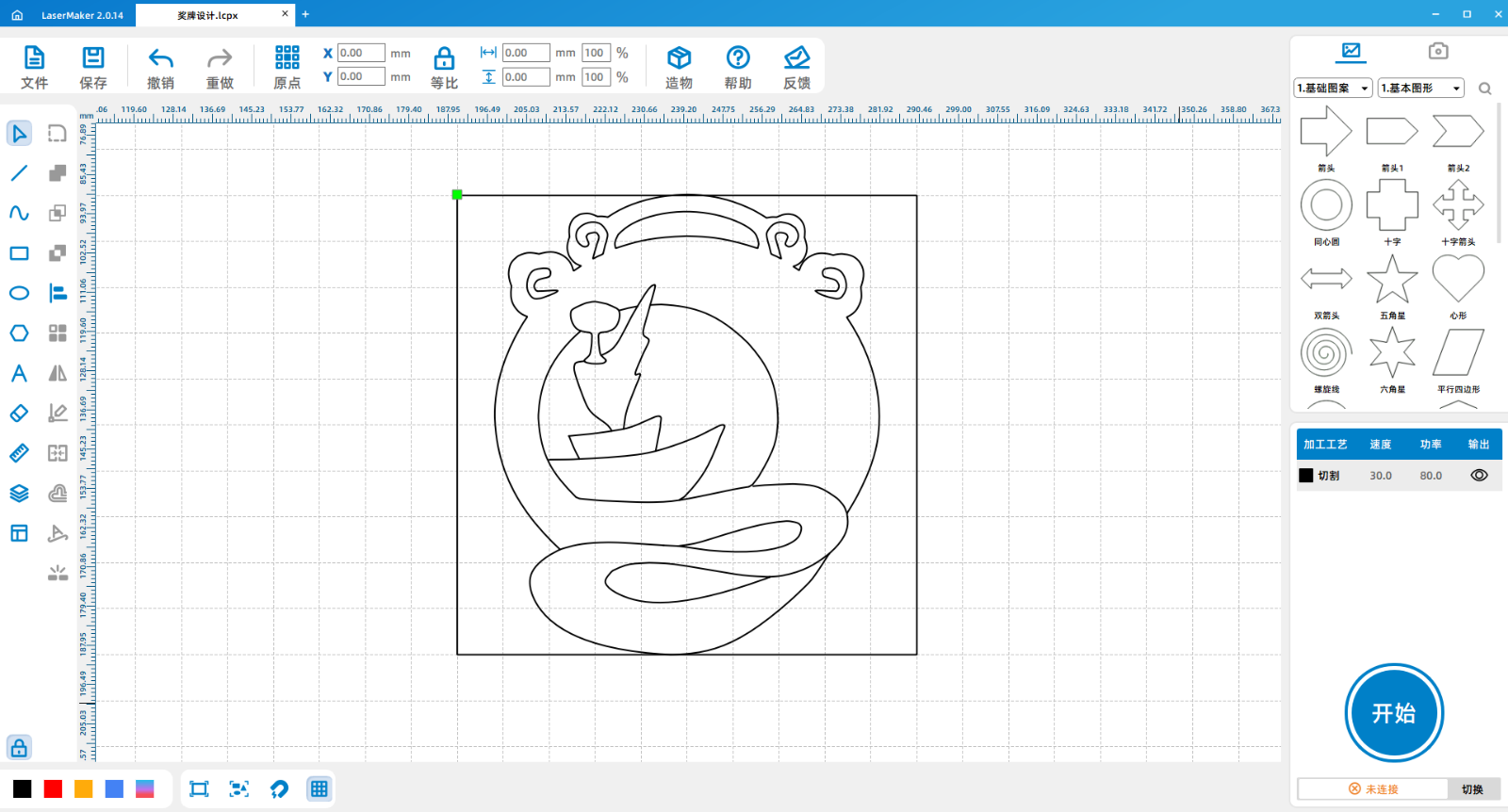The width and height of the screenshot is (1508, 812).
Task: Select the line drawing tool
Action: click(x=19, y=173)
